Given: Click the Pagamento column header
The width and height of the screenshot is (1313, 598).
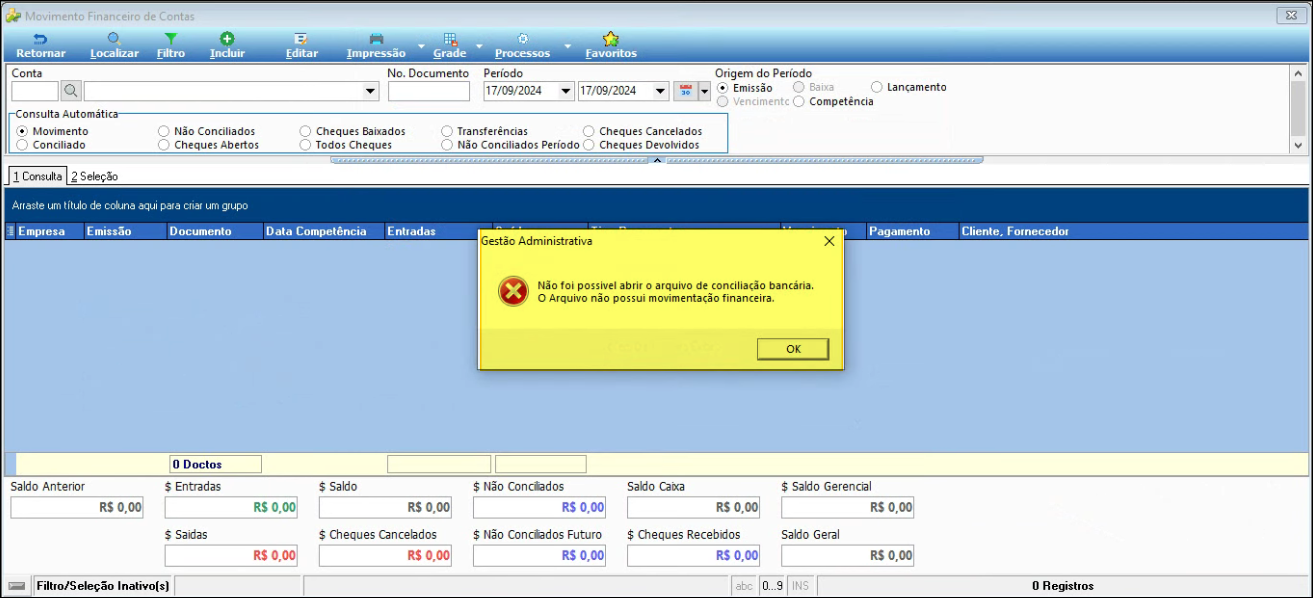Looking at the screenshot, I should [912, 231].
